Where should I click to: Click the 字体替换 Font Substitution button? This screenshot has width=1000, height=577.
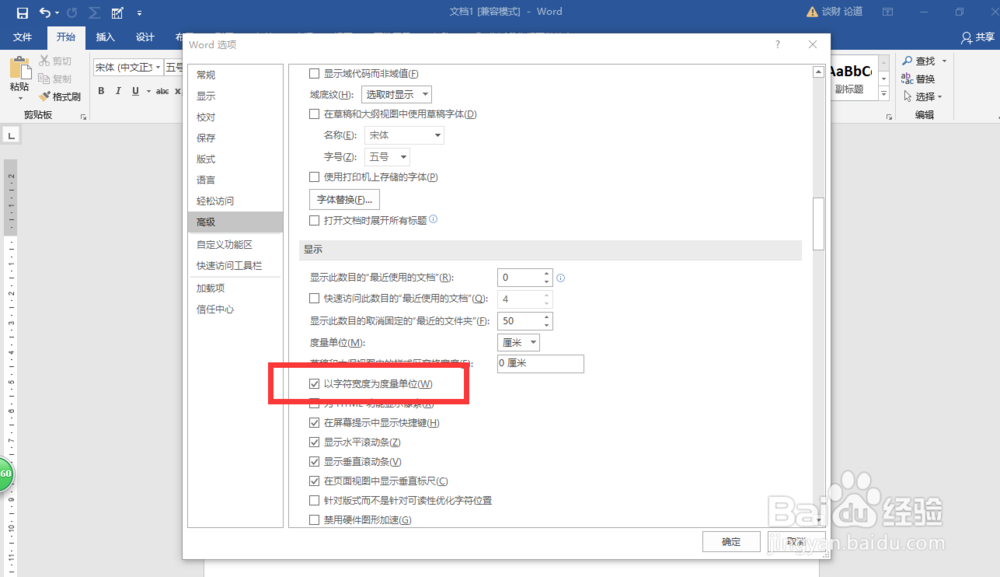point(344,200)
